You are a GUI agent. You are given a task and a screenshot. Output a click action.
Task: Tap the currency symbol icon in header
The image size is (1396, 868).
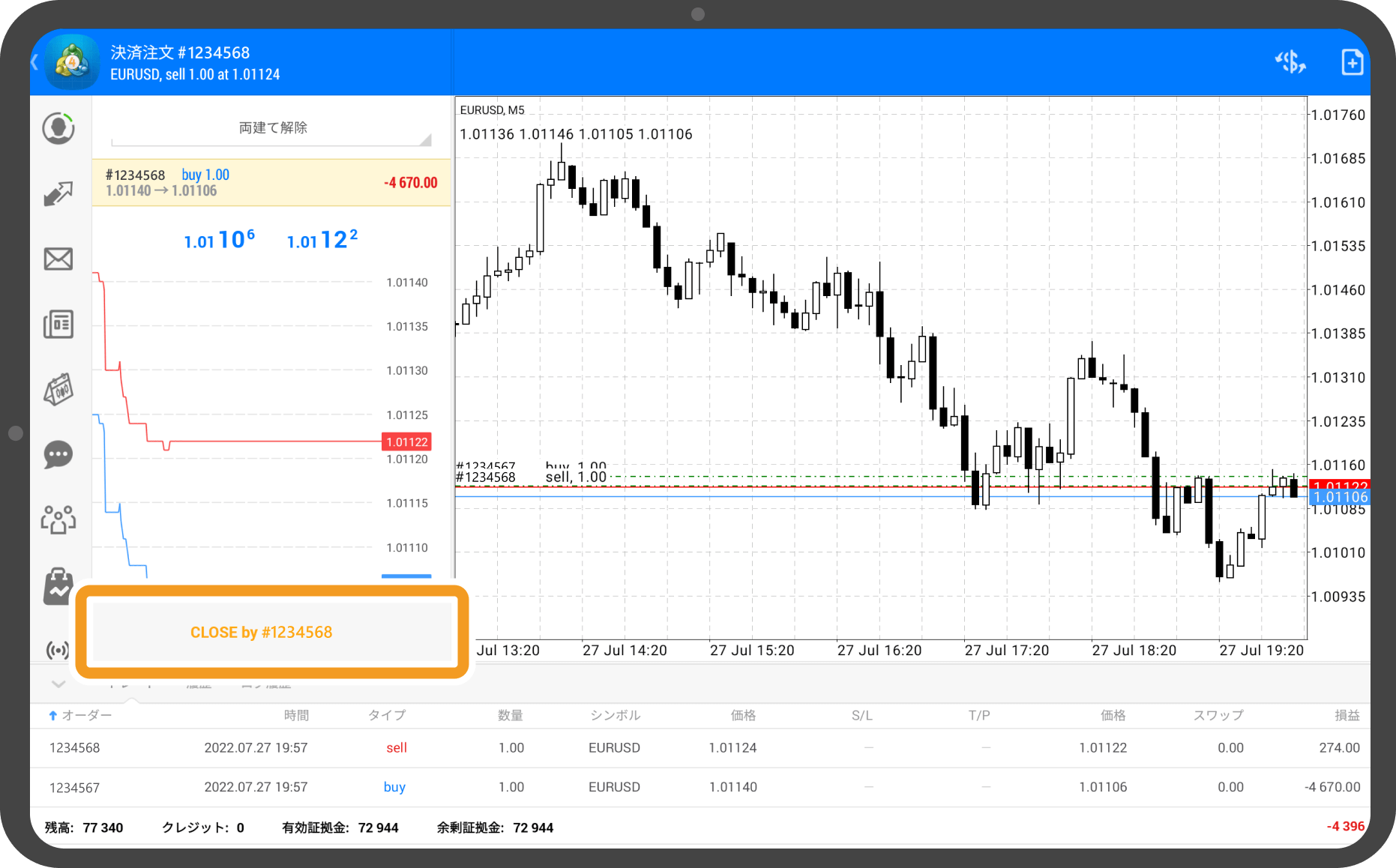coord(1290,62)
